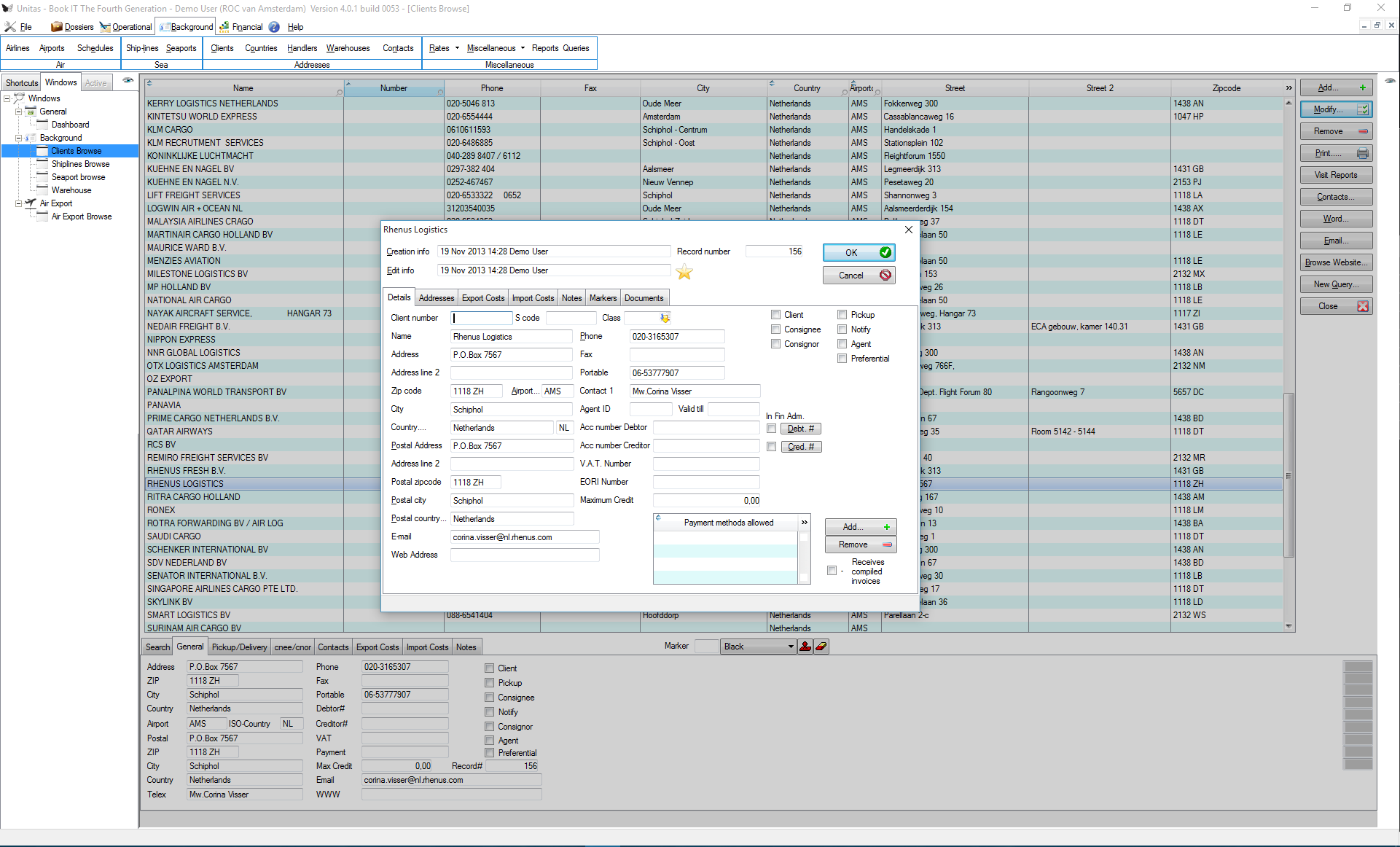Confirm with the OK green check button
The image size is (1400, 847).
pos(859,252)
